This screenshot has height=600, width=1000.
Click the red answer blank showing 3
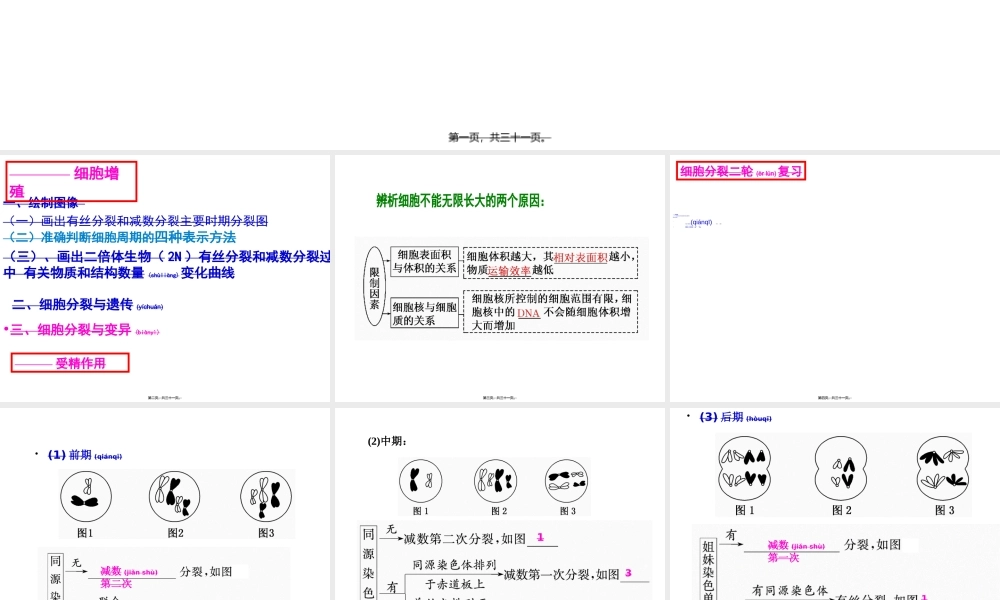pos(627,575)
